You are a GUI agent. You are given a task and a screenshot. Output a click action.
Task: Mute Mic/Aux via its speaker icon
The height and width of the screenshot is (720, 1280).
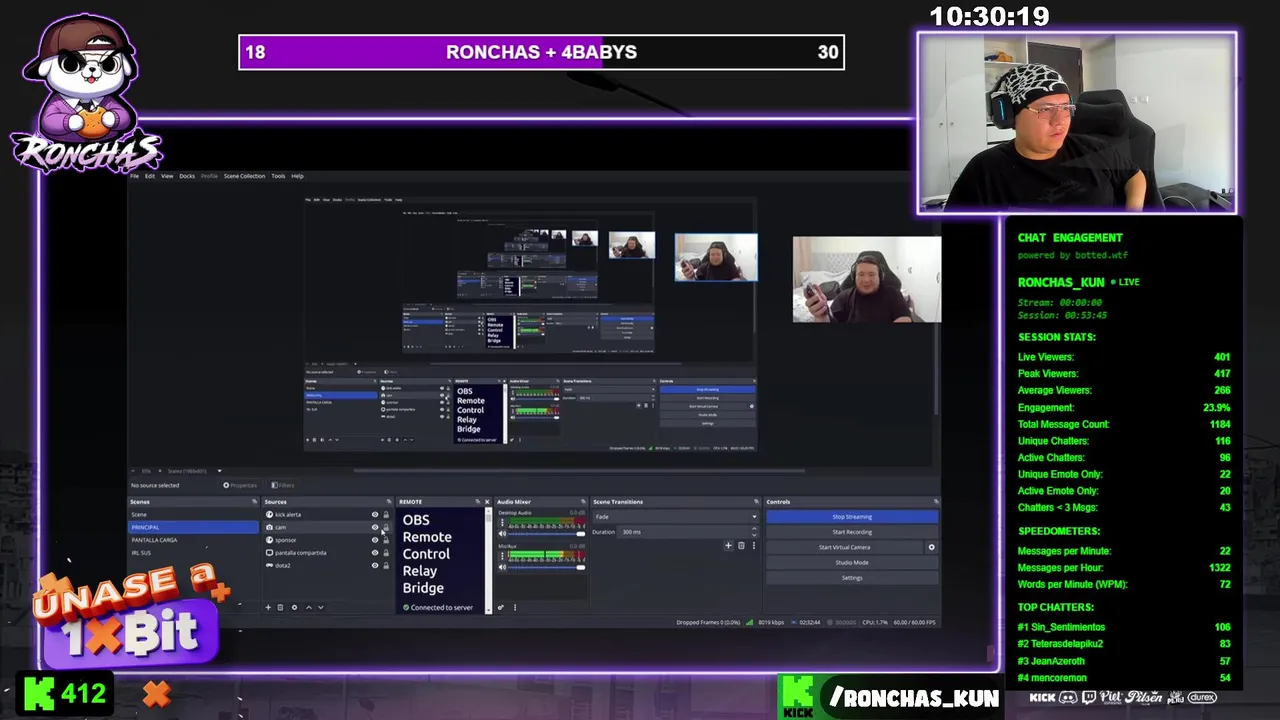tap(502, 567)
